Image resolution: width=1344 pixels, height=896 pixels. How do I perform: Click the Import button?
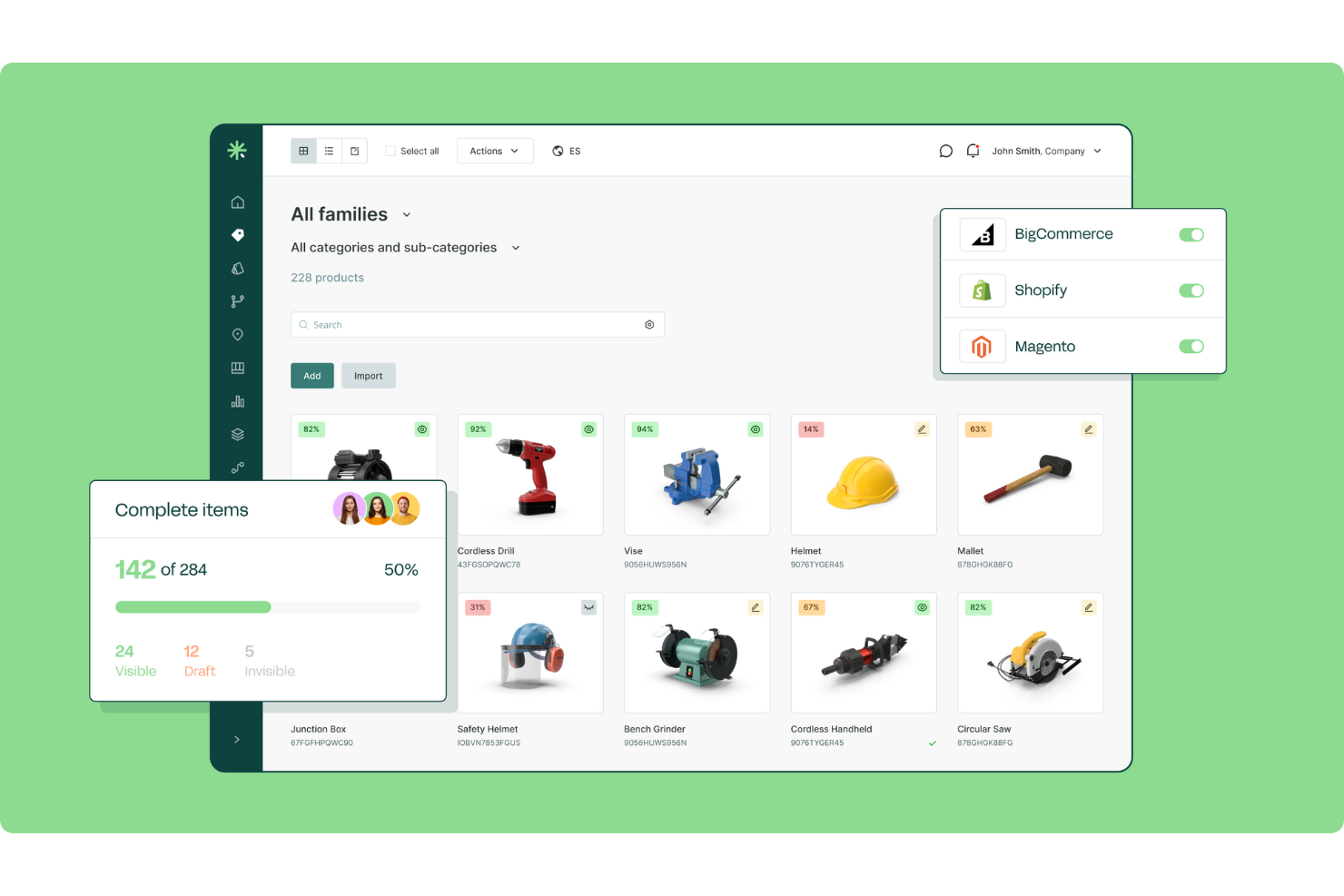[x=369, y=376]
